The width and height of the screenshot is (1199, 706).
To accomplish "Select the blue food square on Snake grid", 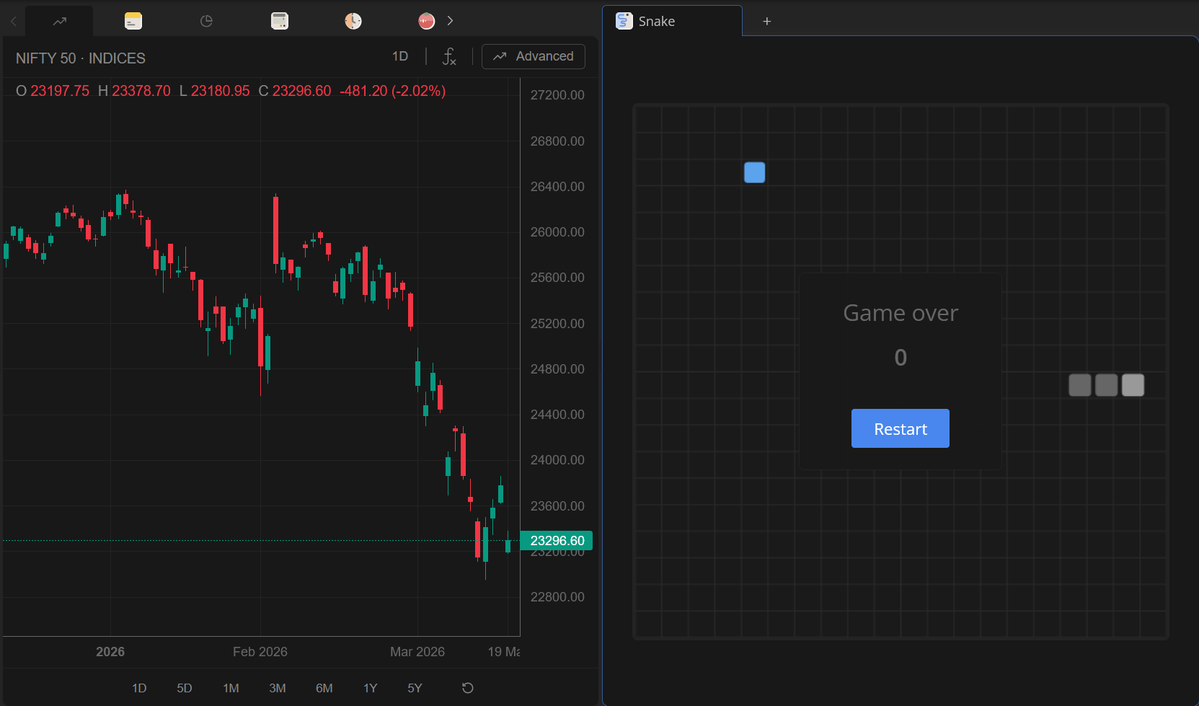I will coord(755,173).
